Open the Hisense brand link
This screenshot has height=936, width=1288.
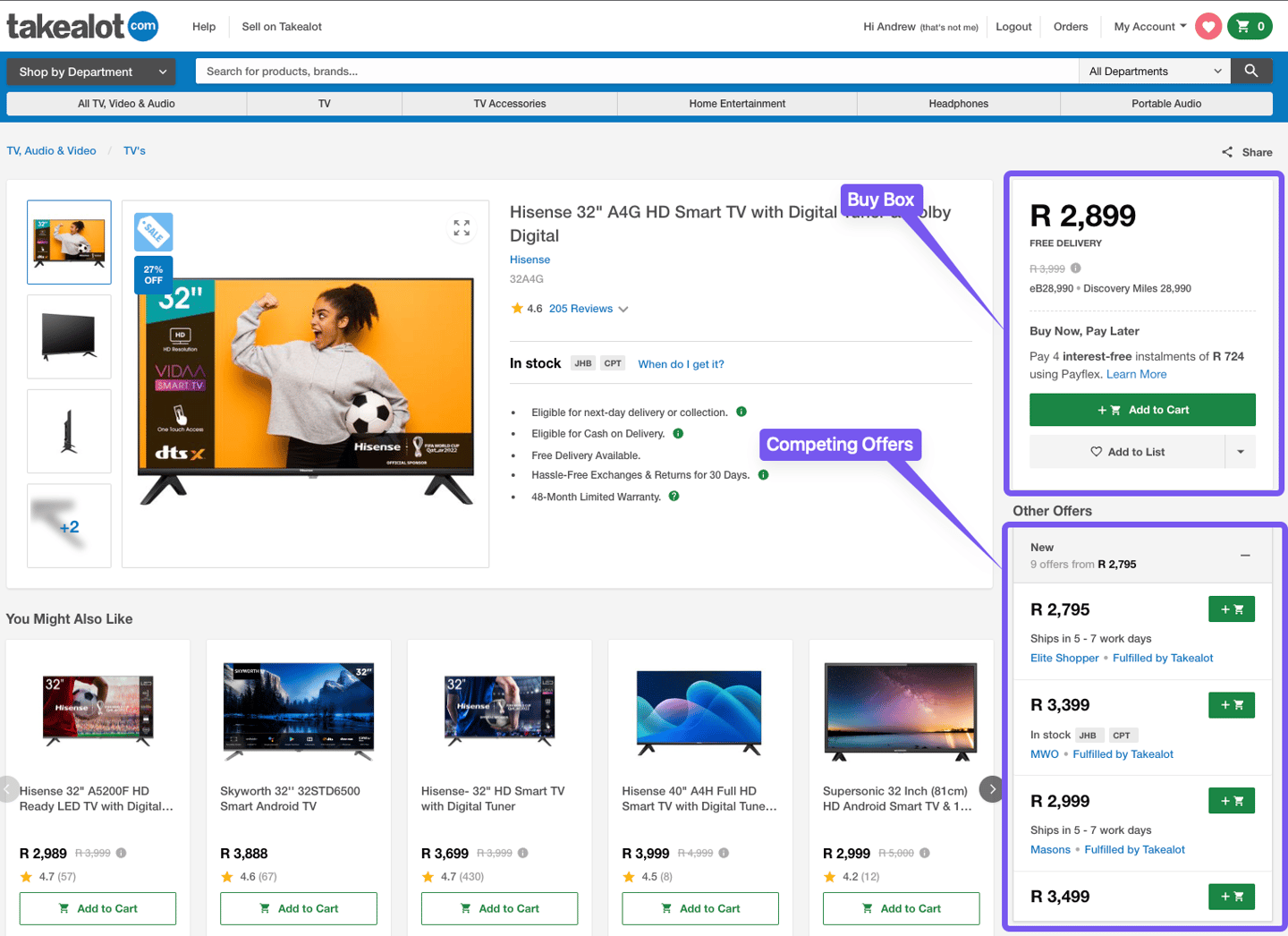click(x=530, y=259)
